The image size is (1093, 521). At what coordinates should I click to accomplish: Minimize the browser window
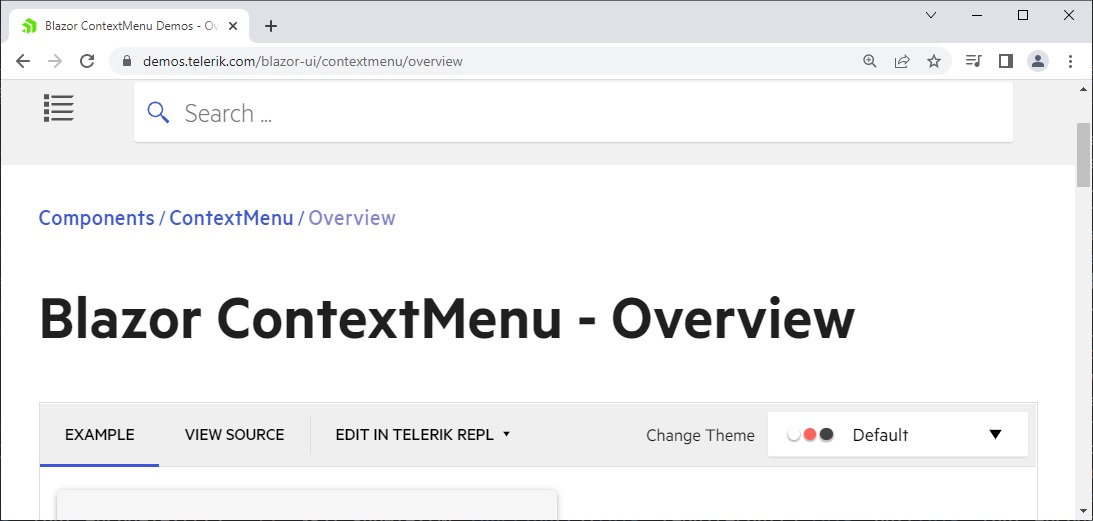pos(977,15)
